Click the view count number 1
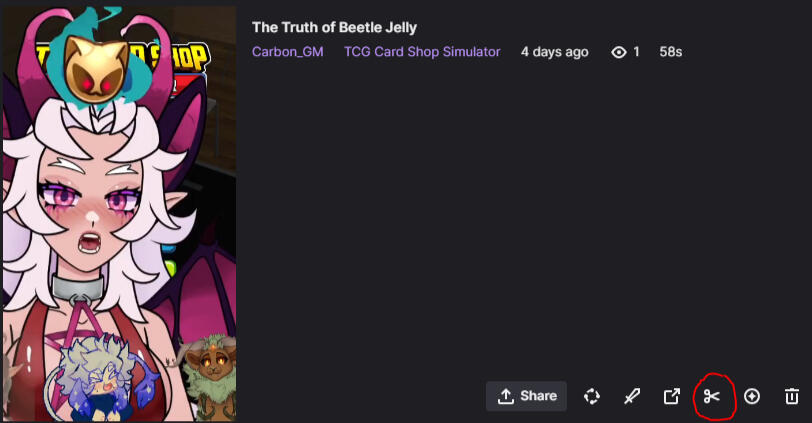Image resolution: width=812 pixels, height=423 pixels. [x=636, y=52]
